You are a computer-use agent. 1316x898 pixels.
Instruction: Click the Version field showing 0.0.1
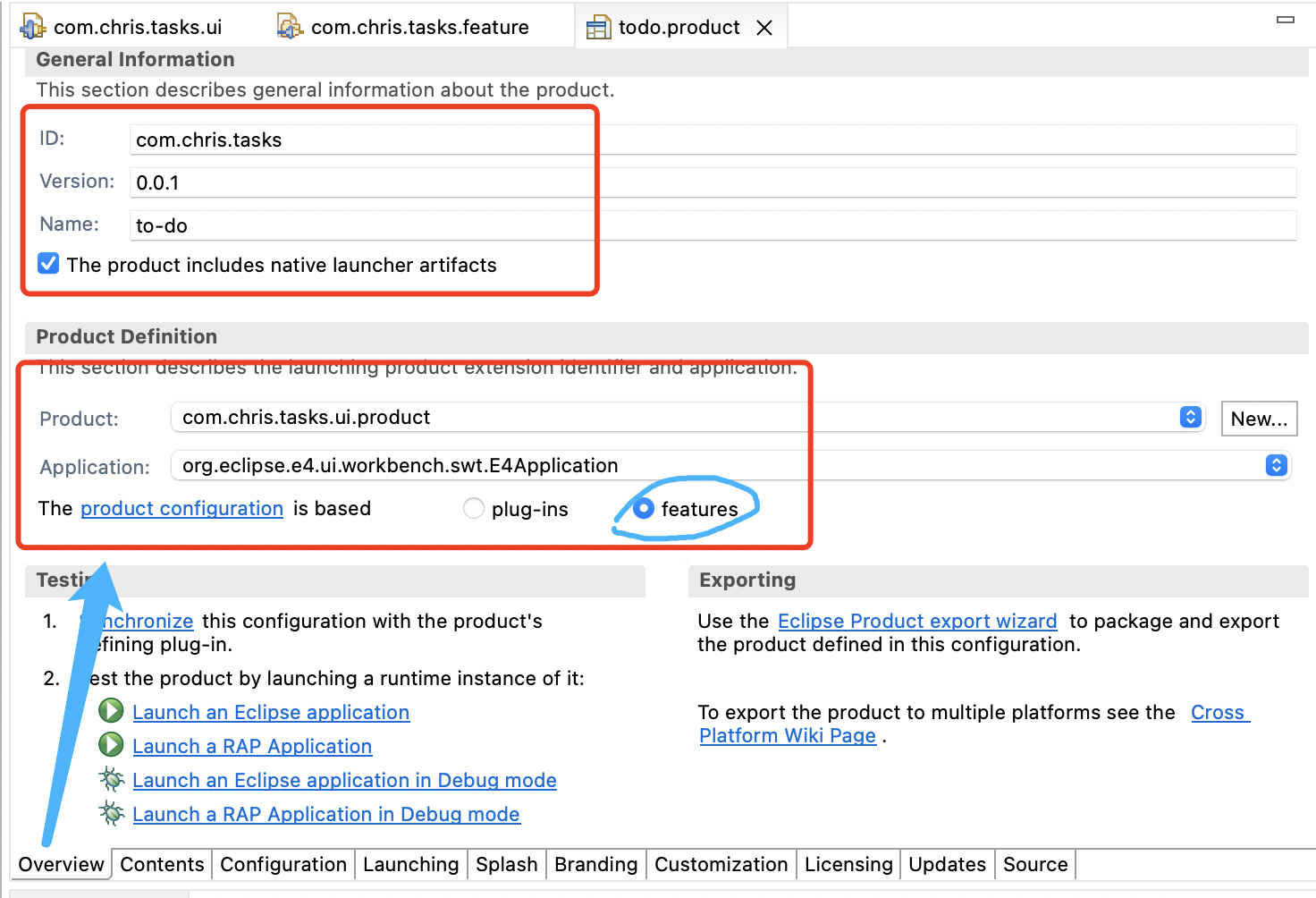[x=713, y=182]
